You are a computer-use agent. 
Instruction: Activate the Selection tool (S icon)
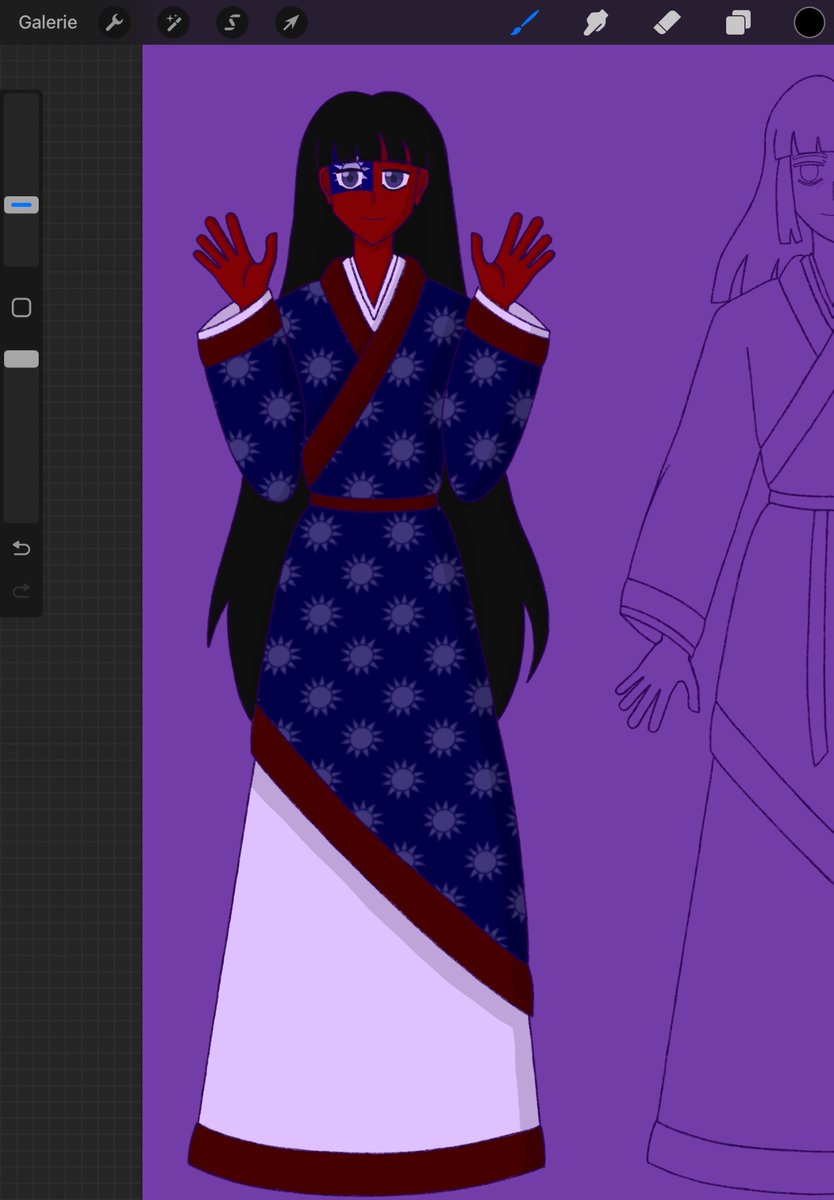point(231,21)
